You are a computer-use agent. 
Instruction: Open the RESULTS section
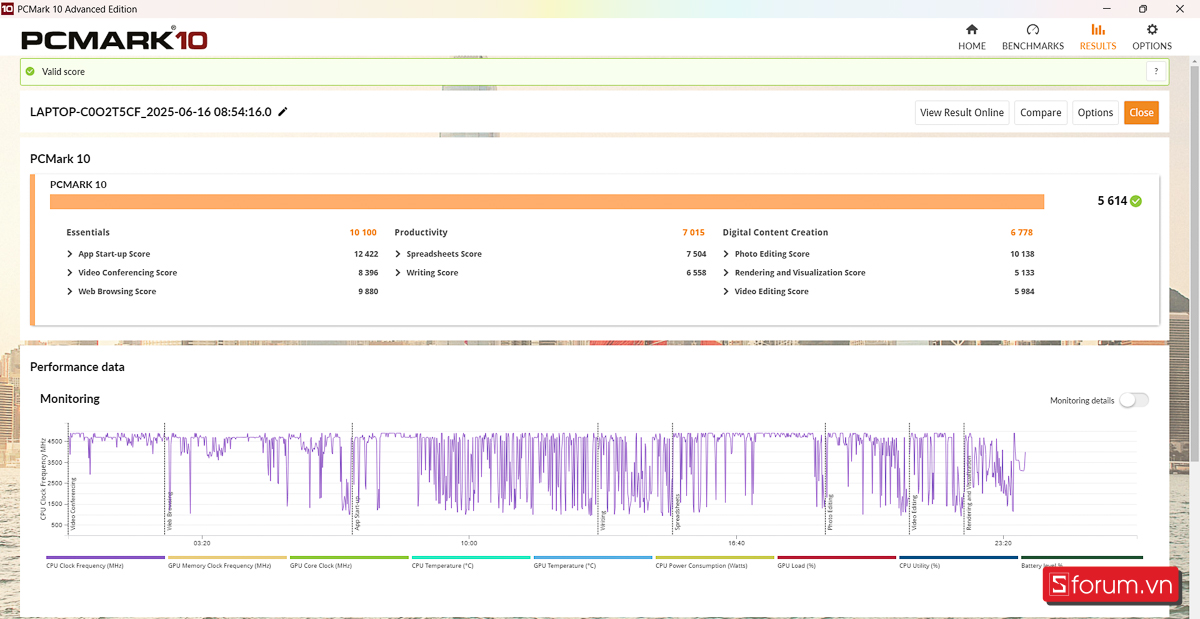(1097, 37)
